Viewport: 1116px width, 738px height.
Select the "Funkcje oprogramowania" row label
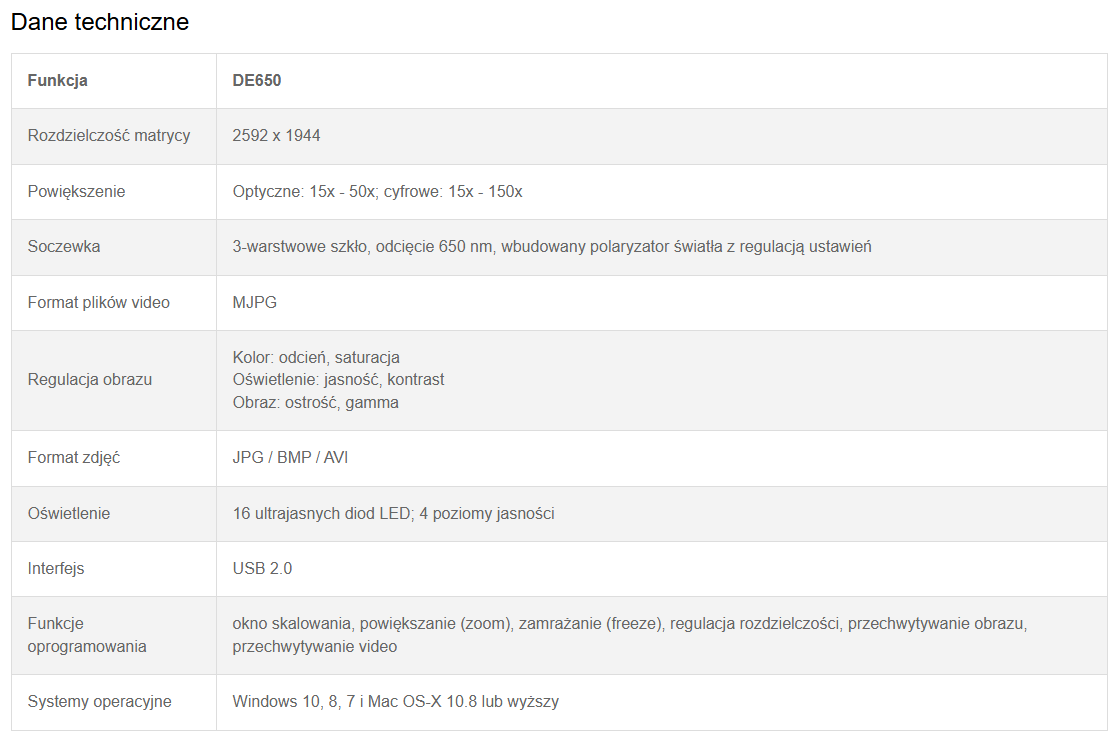click(87, 635)
